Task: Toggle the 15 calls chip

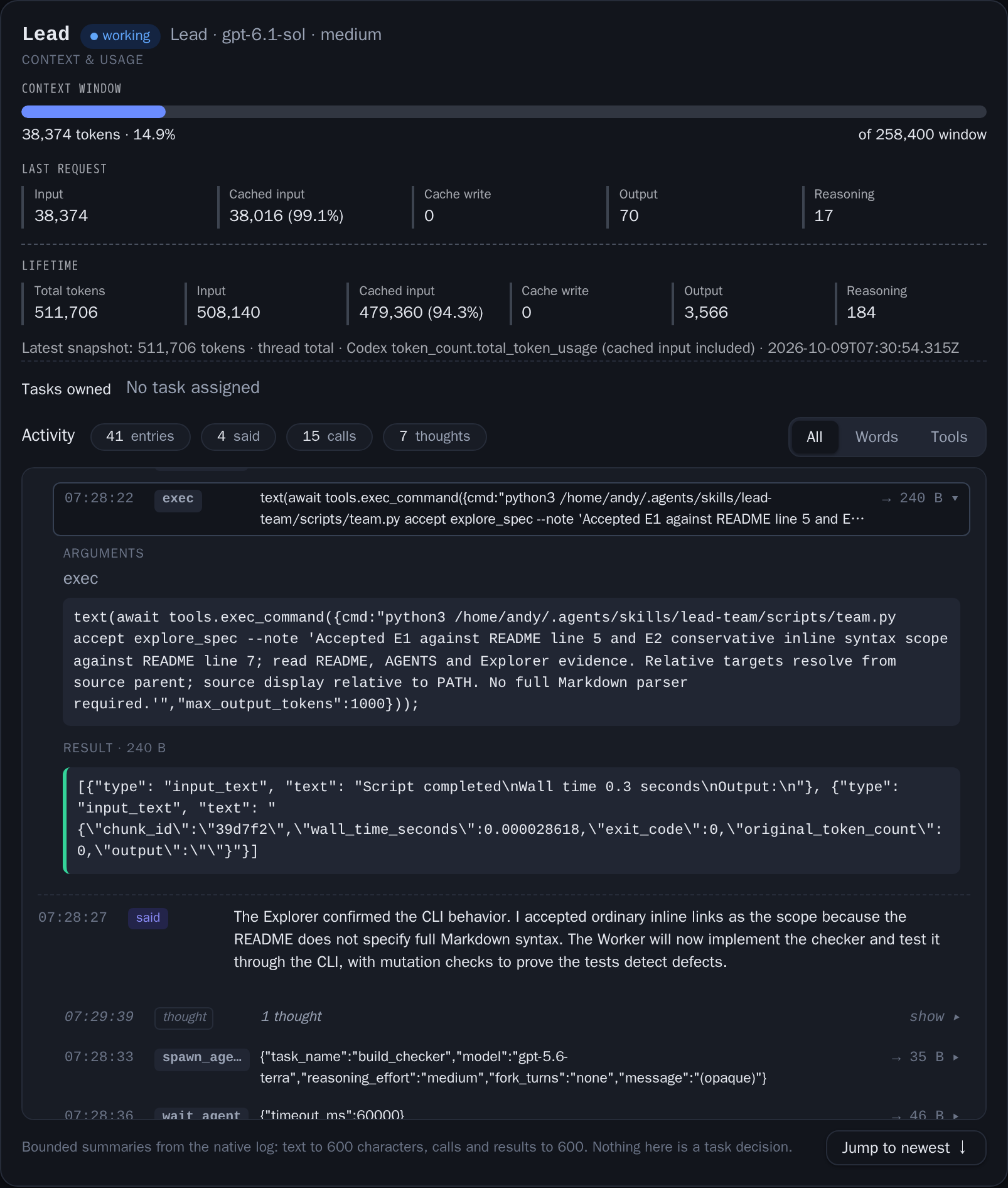Action: [x=330, y=436]
